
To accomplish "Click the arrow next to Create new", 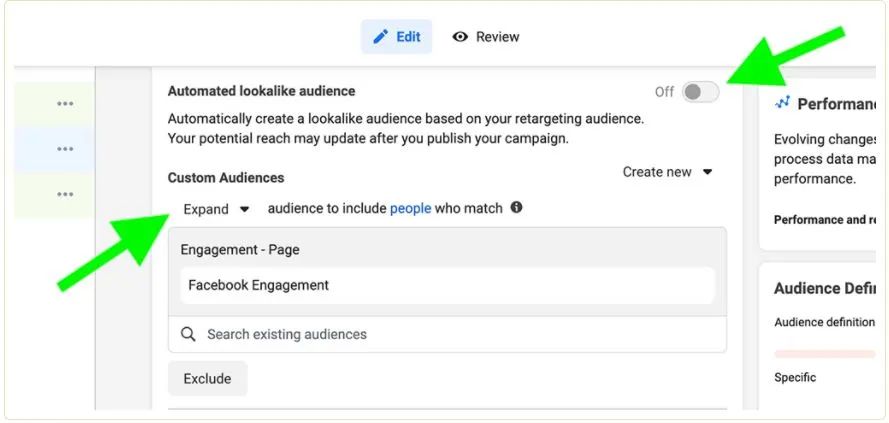I will [708, 172].
